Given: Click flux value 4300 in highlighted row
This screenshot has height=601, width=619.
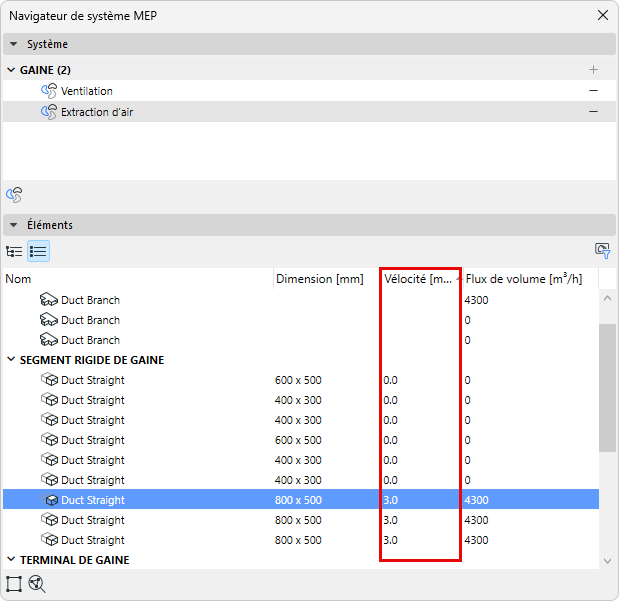Looking at the screenshot, I should coord(476,500).
